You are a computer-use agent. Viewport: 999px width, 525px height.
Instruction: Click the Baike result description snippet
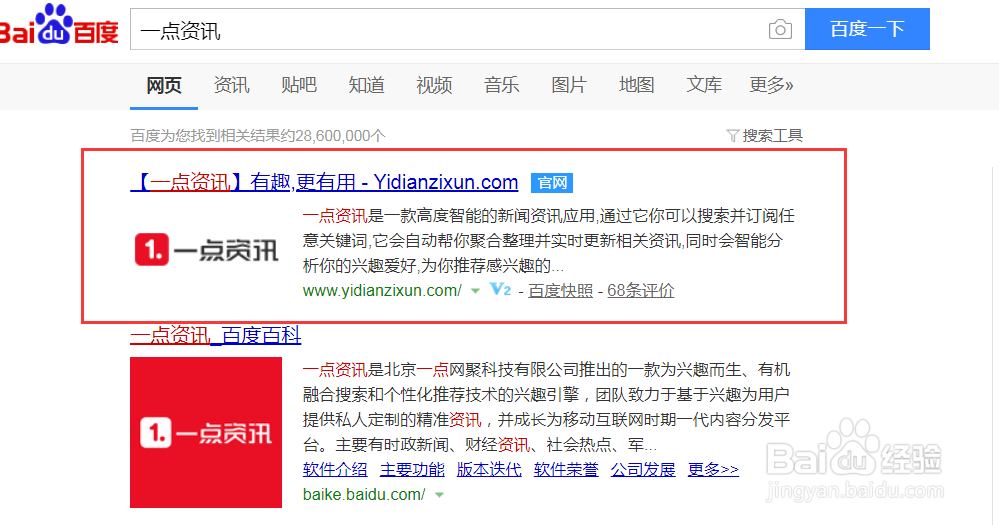547,407
